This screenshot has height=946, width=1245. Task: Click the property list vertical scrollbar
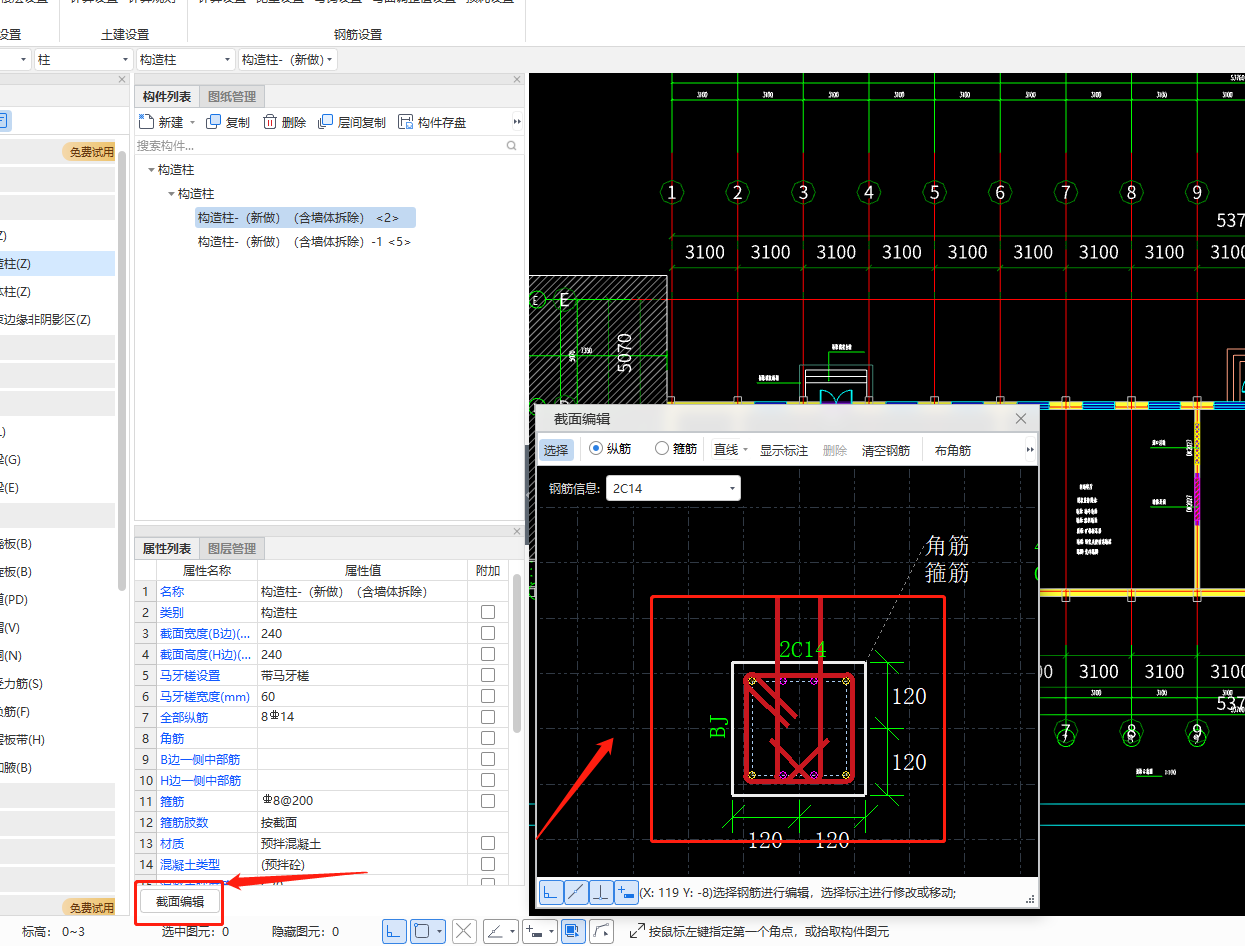pyautogui.click(x=517, y=653)
